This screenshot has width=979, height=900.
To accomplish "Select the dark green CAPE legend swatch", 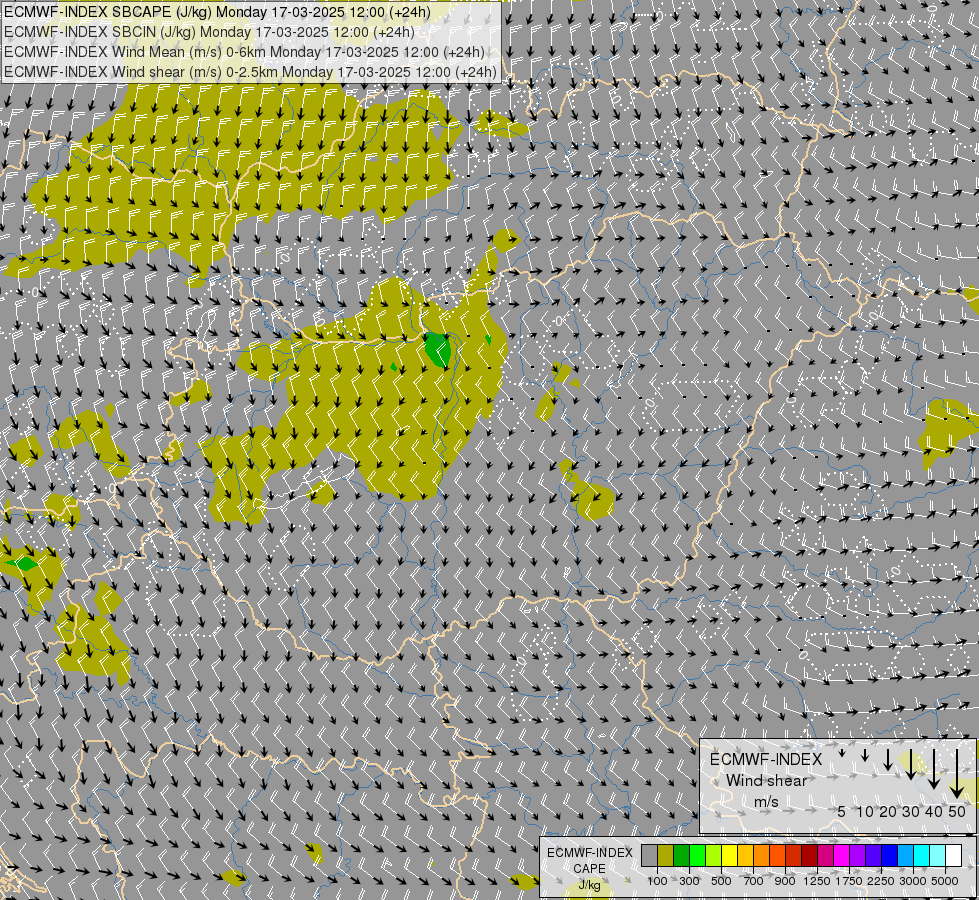I will pyautogui.click(x=681, y=856).
